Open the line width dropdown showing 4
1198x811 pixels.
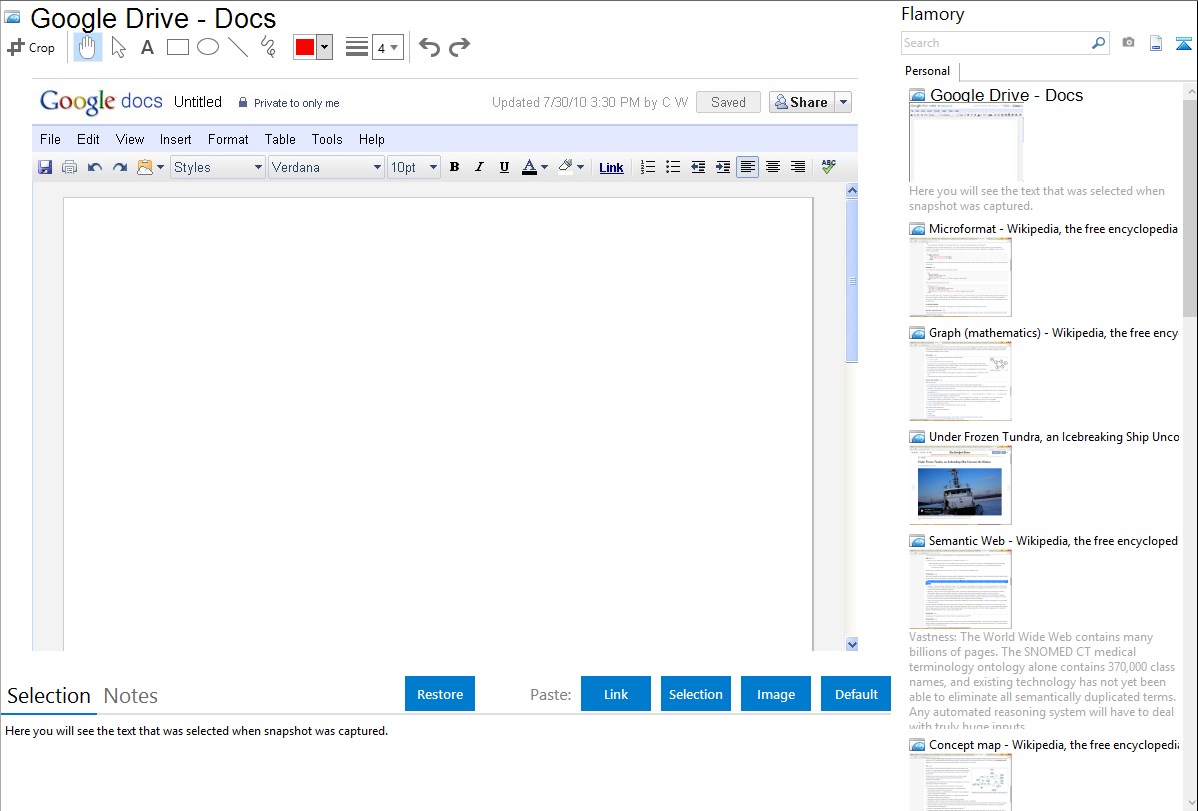click(x=387, y=47)
